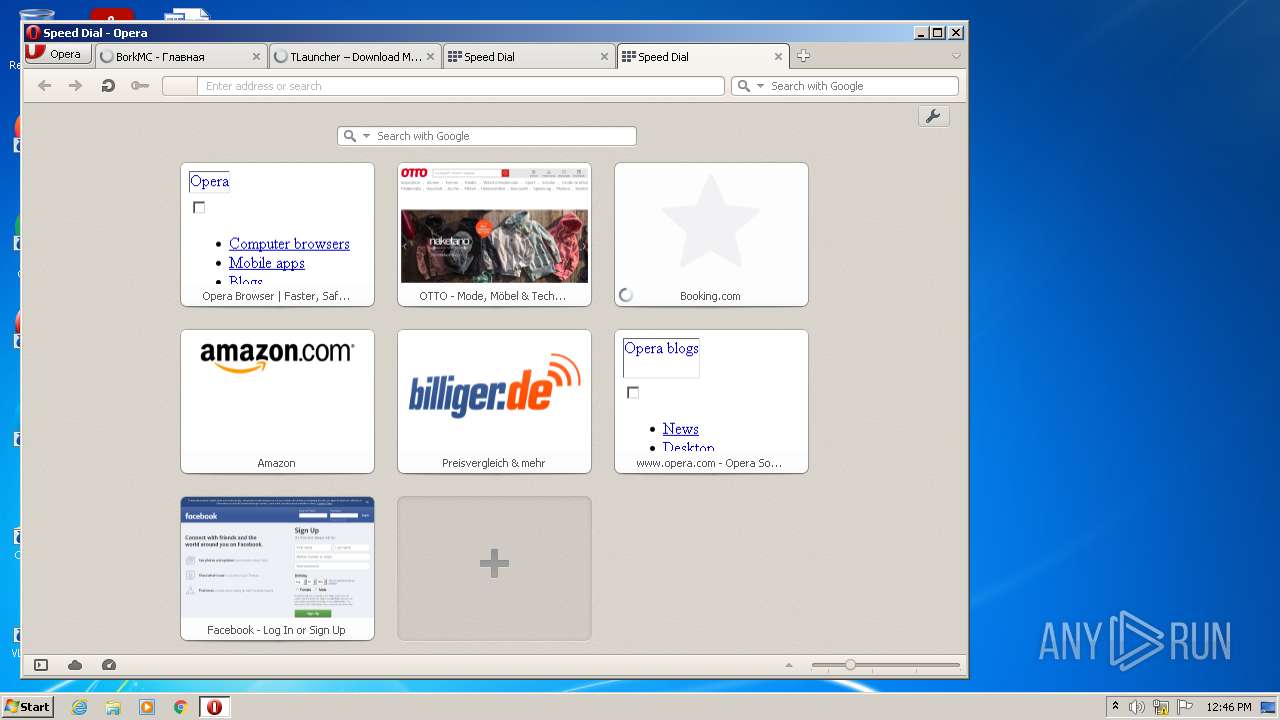The height and width of the screenshot is (720, 1280).
Task: Open Opera Browser speed dial tile
Action: [x=277, y=234]
